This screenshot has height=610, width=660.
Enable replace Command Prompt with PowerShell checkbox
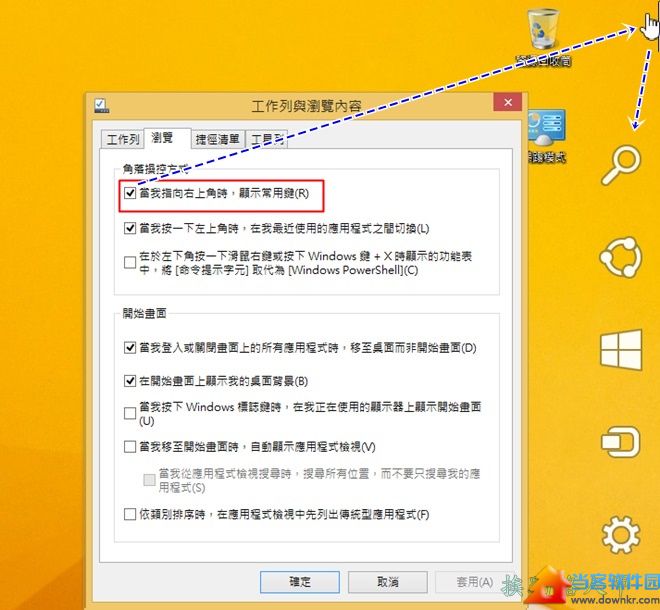pyautogui.click(x=130, y=263)
